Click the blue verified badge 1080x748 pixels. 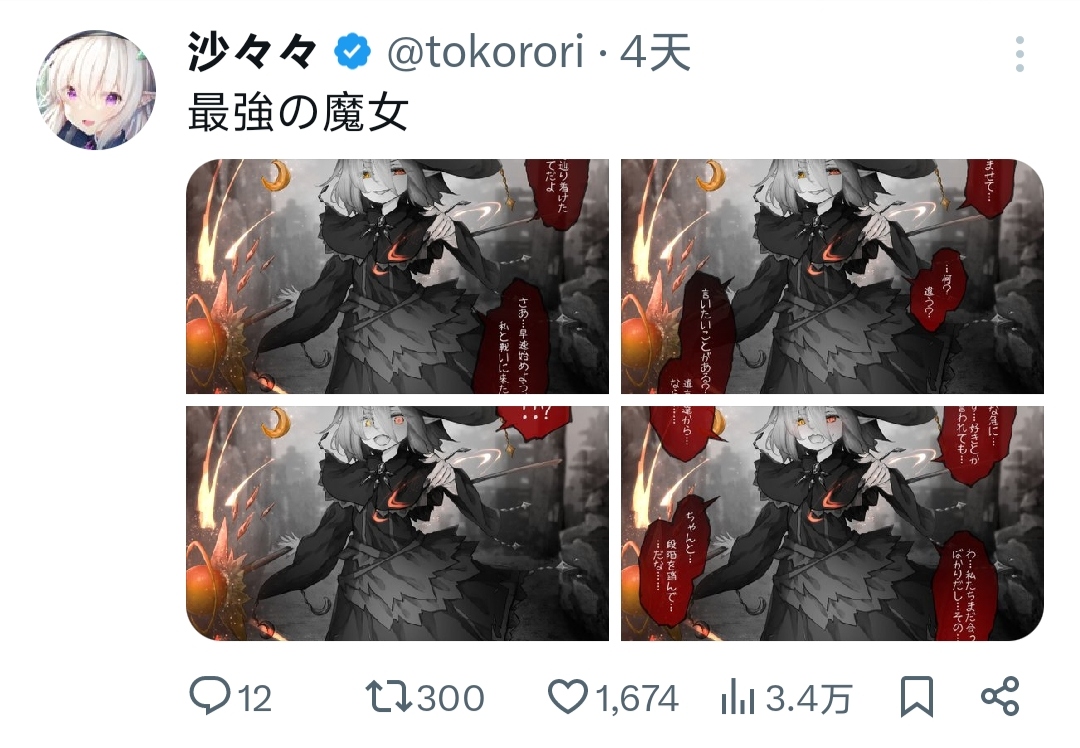click(353, 52)
